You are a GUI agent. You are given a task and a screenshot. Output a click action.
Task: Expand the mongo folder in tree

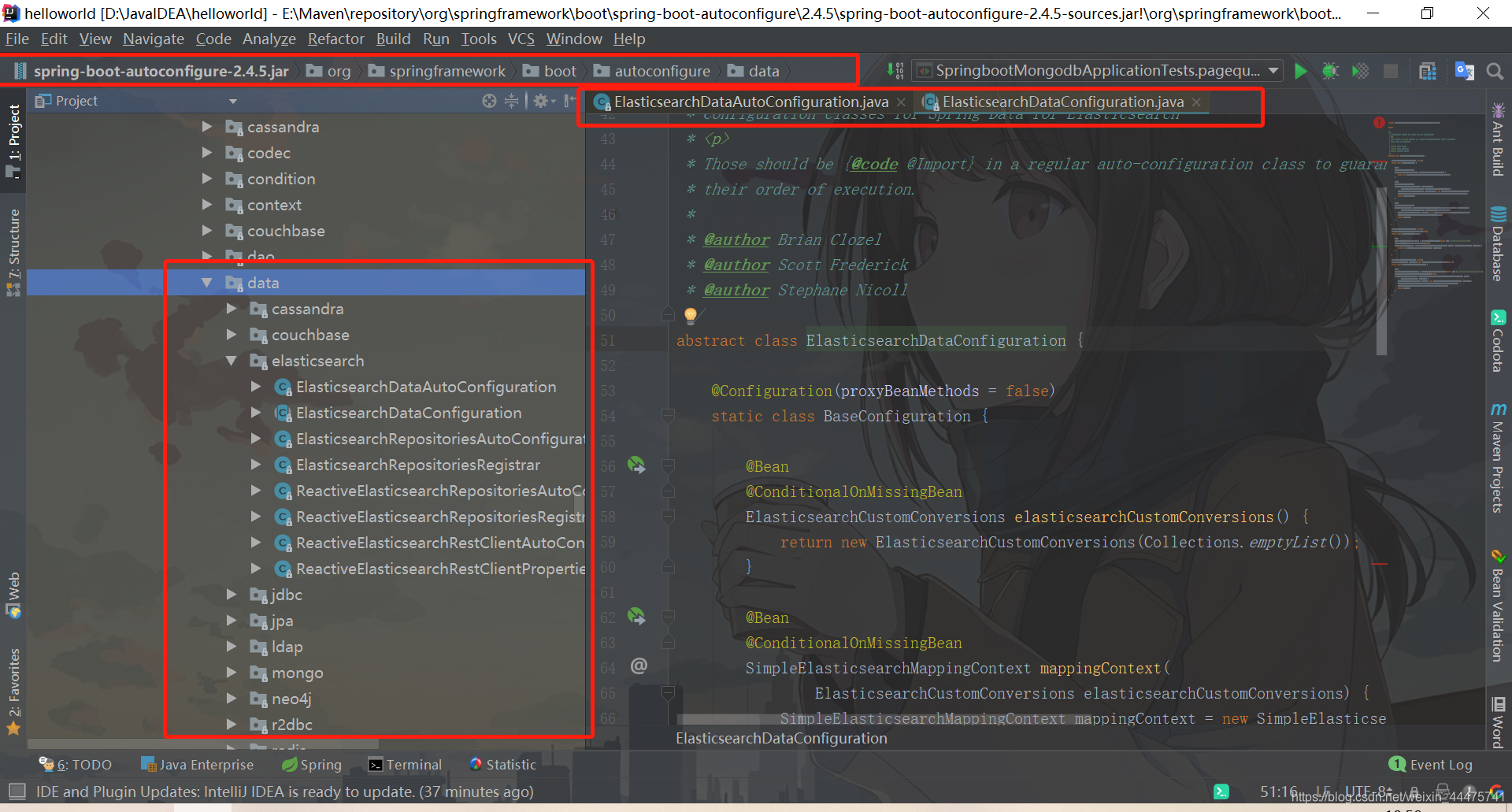[x=232, y=673]
